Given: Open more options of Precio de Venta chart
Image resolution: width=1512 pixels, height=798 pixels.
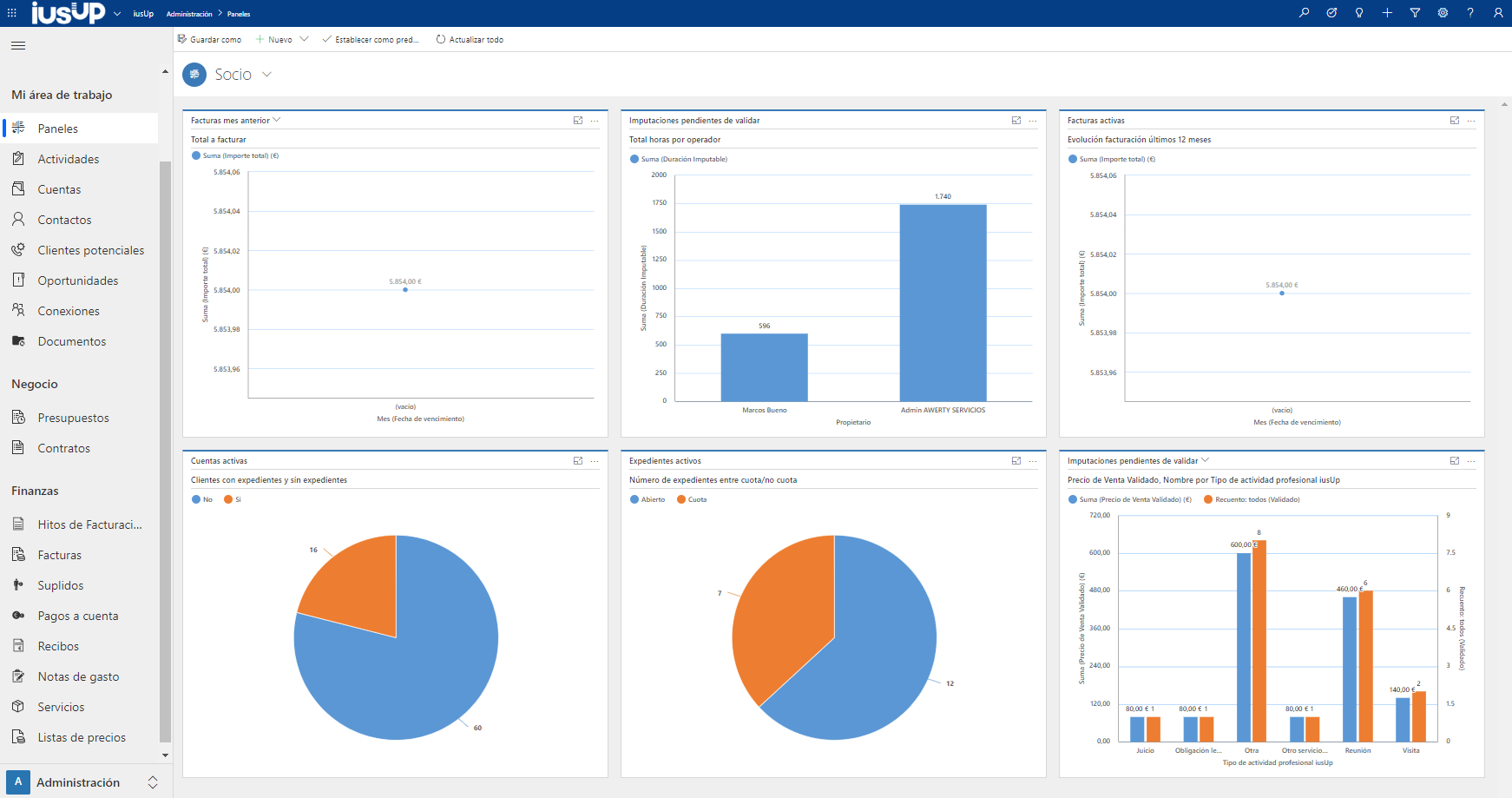Looking at the screenshot, I should [x=1471, y=461].
